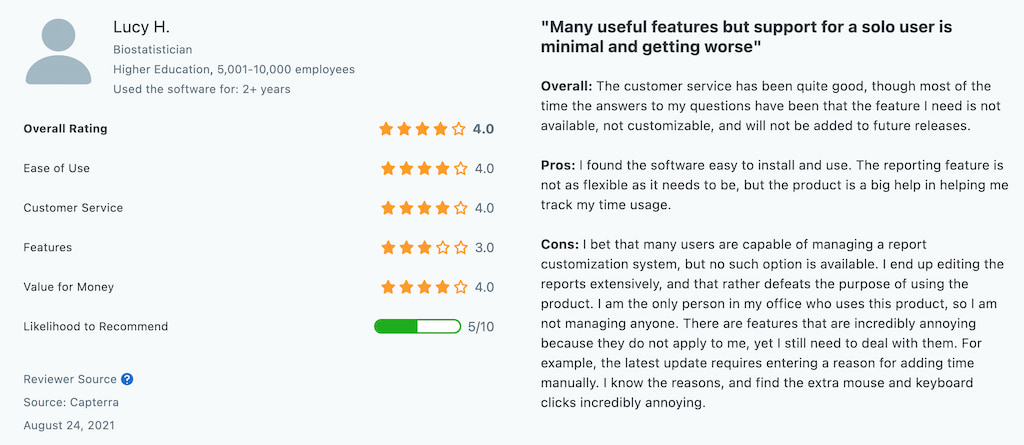Click the empty fifth star of Overall Rating
The width and height of the screenshot is (1024, 445).
[x=459, y=129]
